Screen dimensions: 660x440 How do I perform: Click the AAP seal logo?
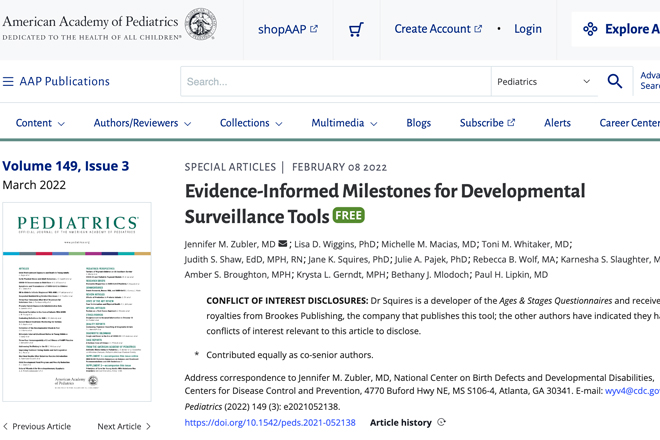(201, 24)
